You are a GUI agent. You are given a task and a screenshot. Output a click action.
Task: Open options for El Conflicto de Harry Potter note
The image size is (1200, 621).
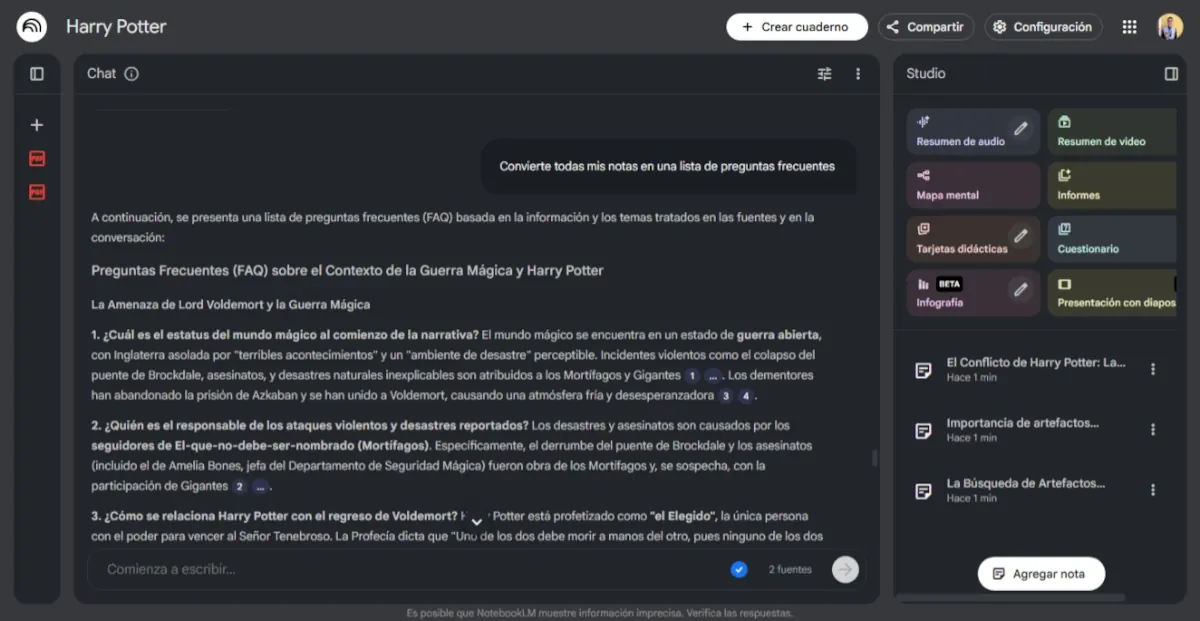pyautogui.click(x=1152, y=369)
